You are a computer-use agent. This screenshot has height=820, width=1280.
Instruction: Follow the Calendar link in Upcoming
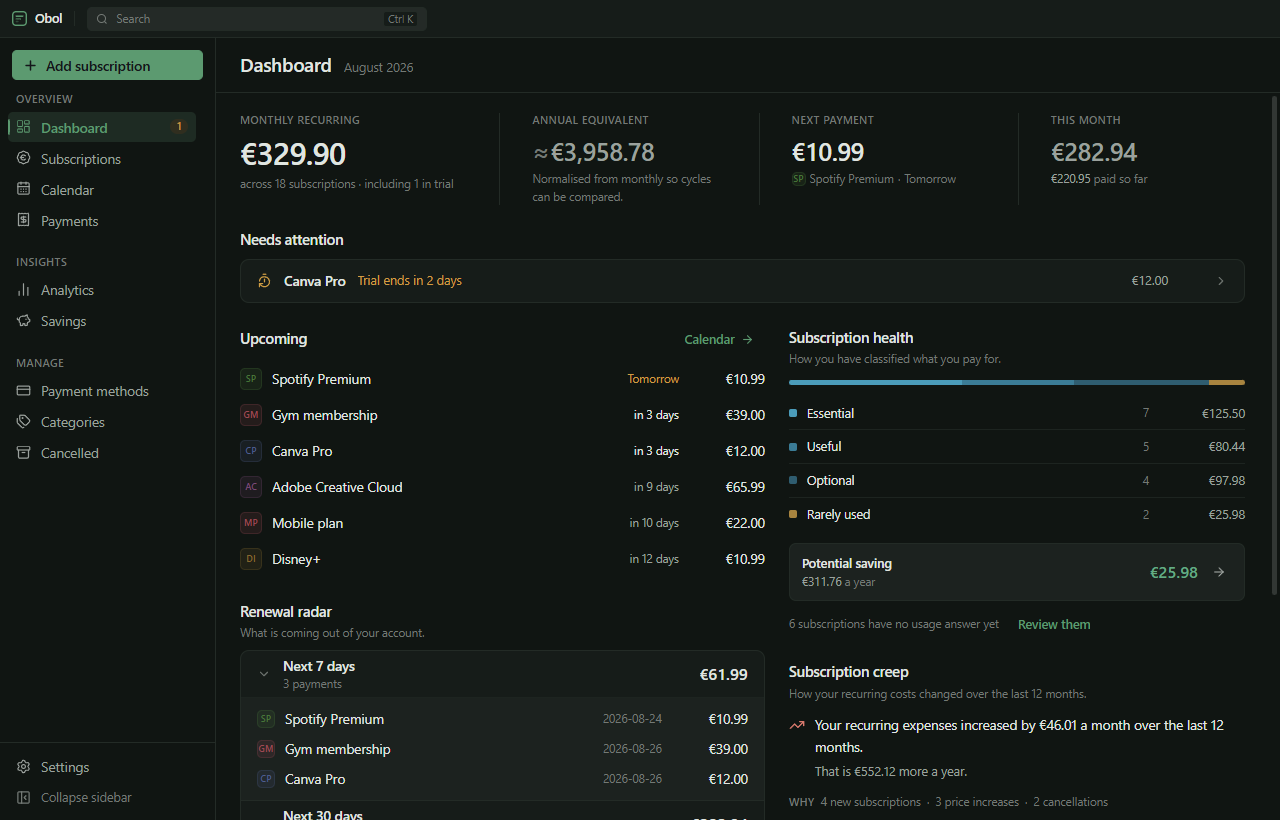(x=719, y=339)
